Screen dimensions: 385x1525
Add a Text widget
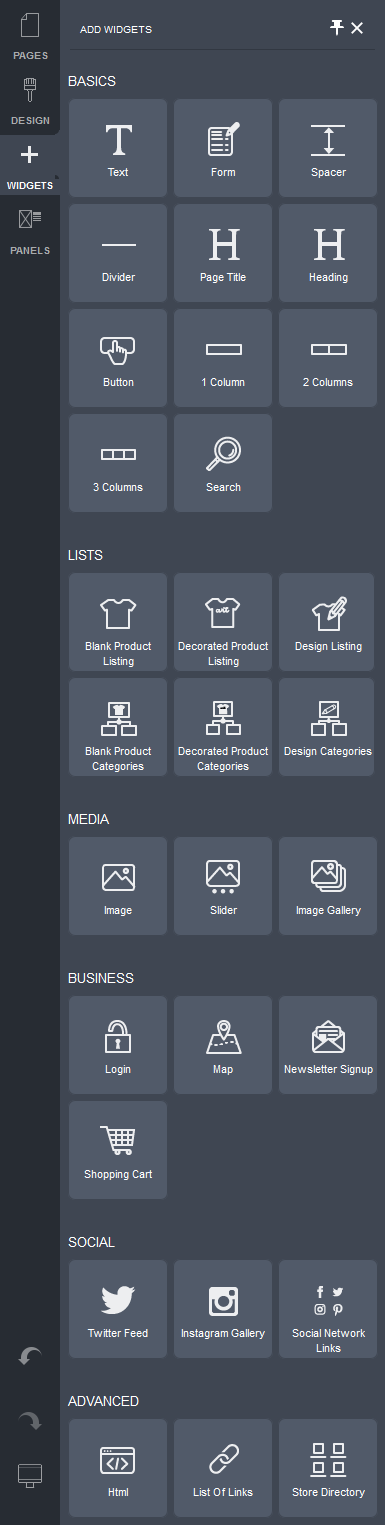[118, 148]
